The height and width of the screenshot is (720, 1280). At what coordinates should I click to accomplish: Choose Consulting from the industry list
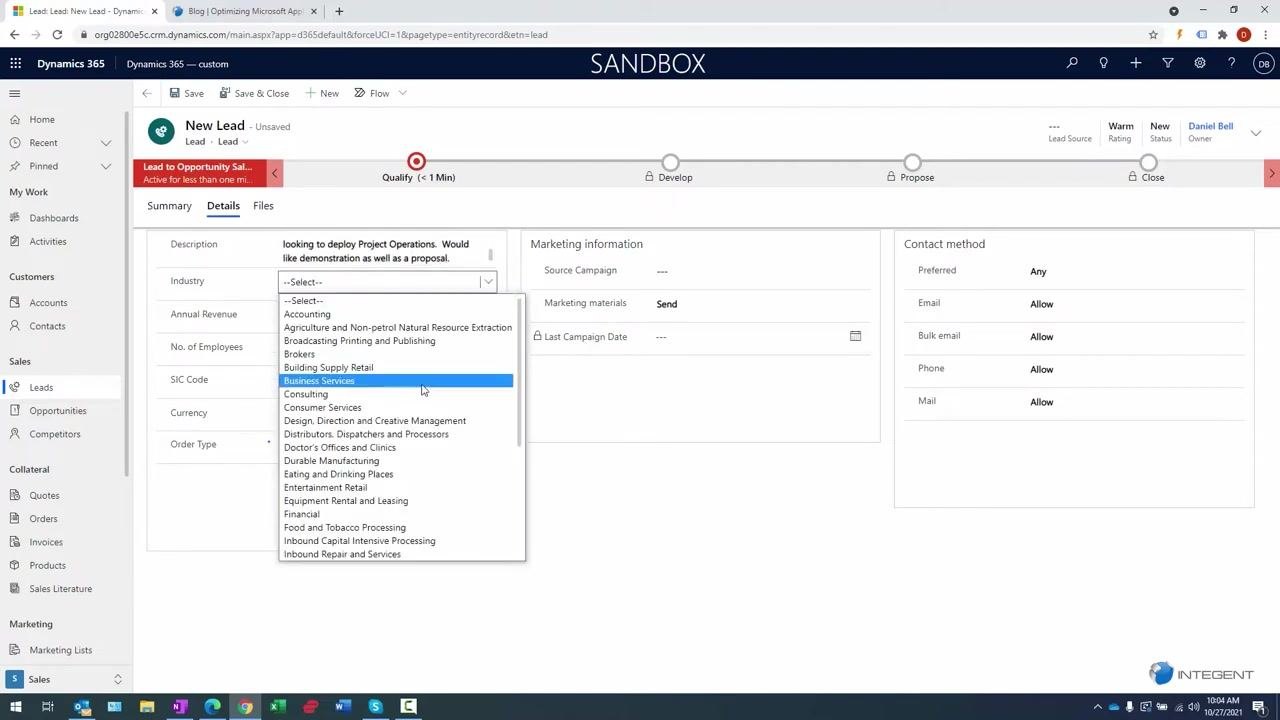306,394
